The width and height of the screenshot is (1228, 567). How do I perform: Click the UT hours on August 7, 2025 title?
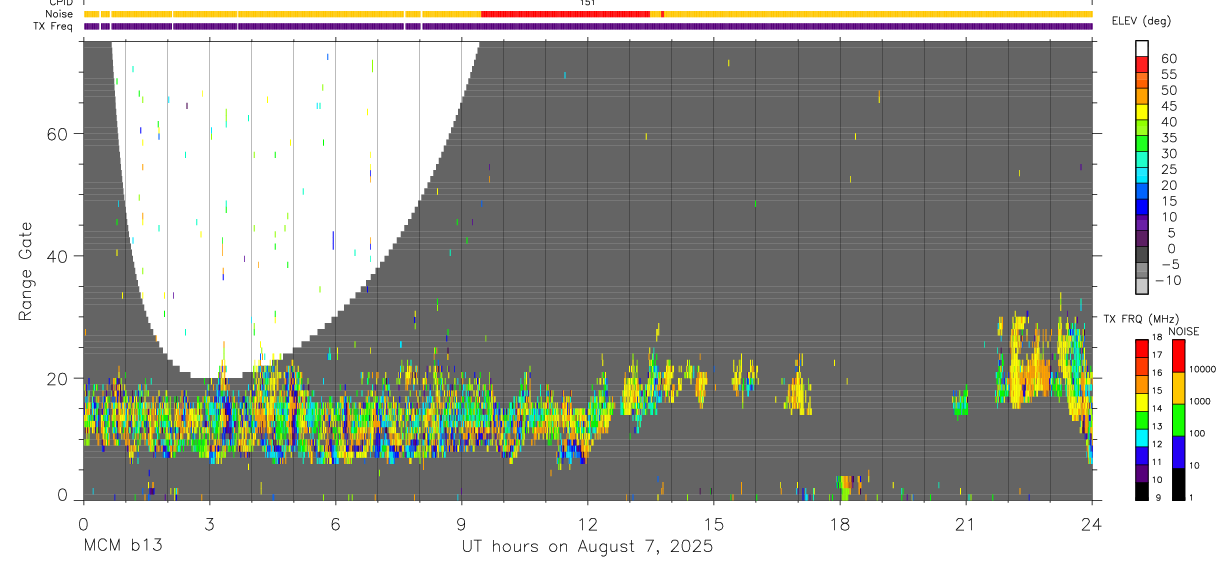(x=587, y=546)
